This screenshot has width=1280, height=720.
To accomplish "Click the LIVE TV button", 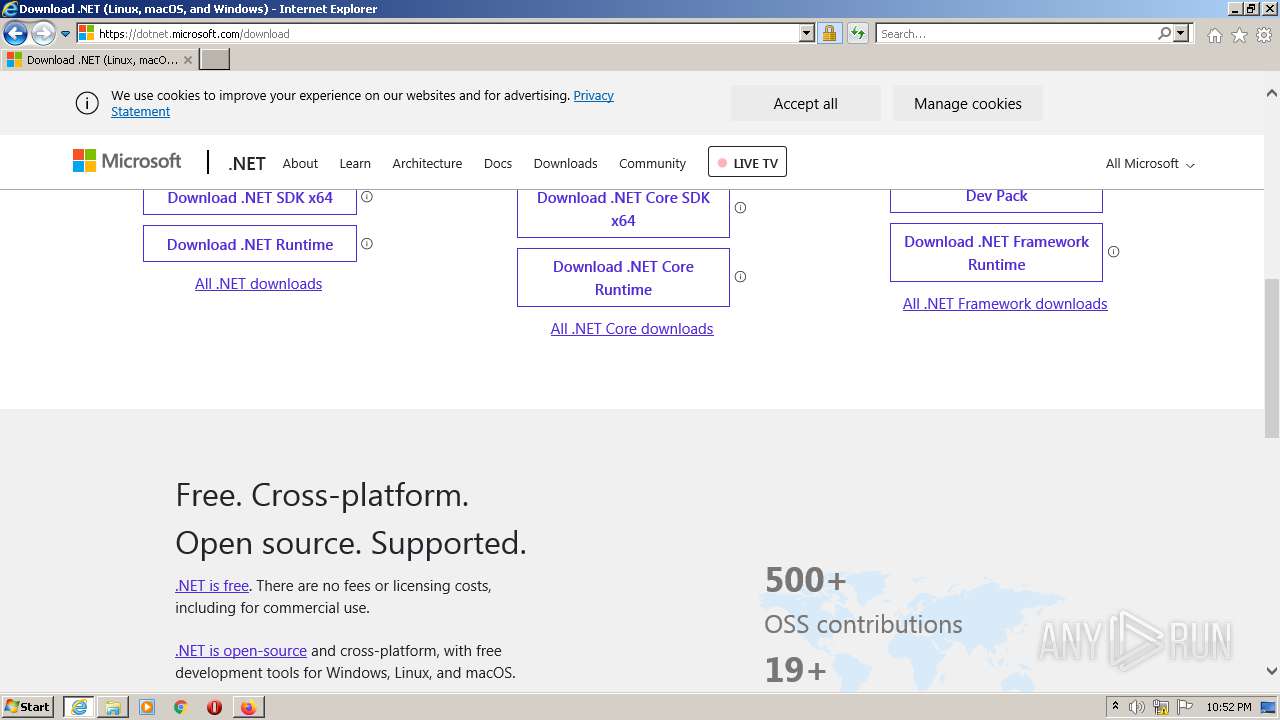I will pos(747,162).
